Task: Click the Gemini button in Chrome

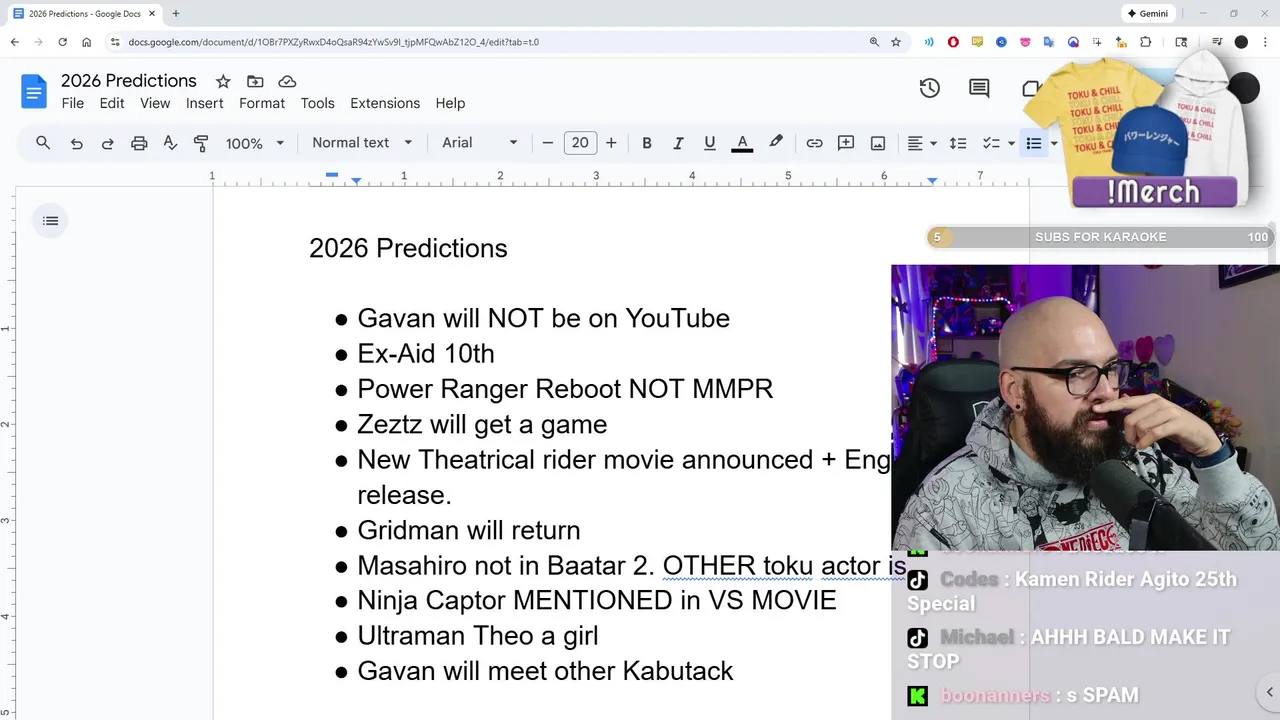Action: pyautogui.click(x=1147, y=14)
